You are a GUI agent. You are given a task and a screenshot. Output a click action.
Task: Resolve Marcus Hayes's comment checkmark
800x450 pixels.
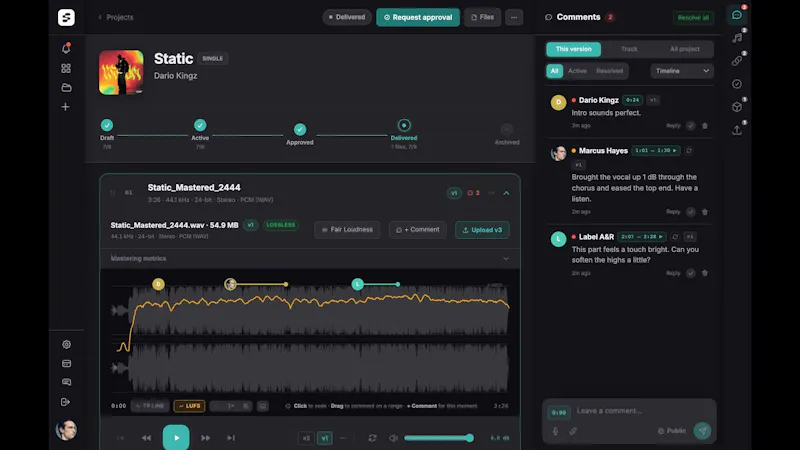[690, 212]
